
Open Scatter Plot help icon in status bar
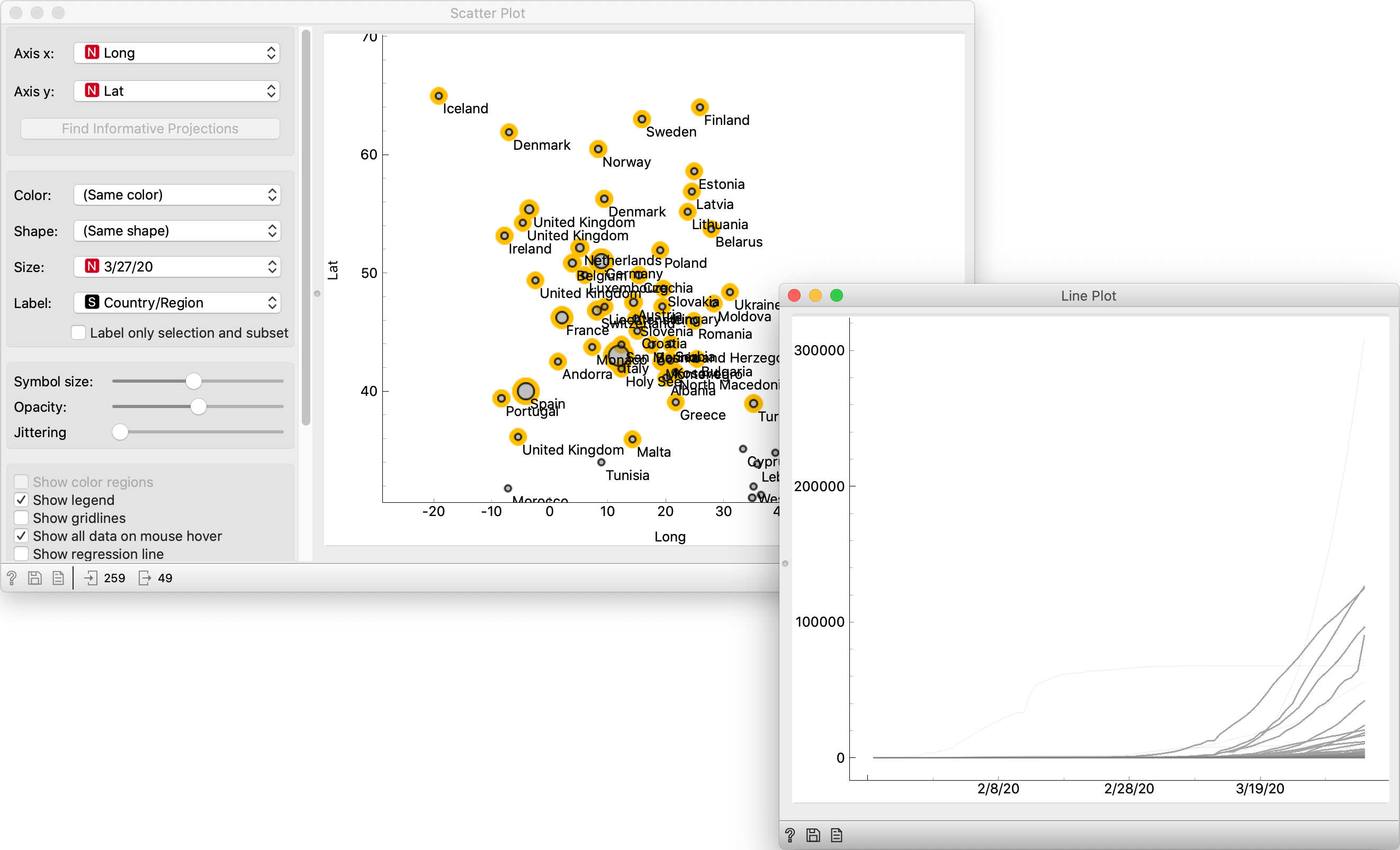pyautogui.click(x=11, y=578)
